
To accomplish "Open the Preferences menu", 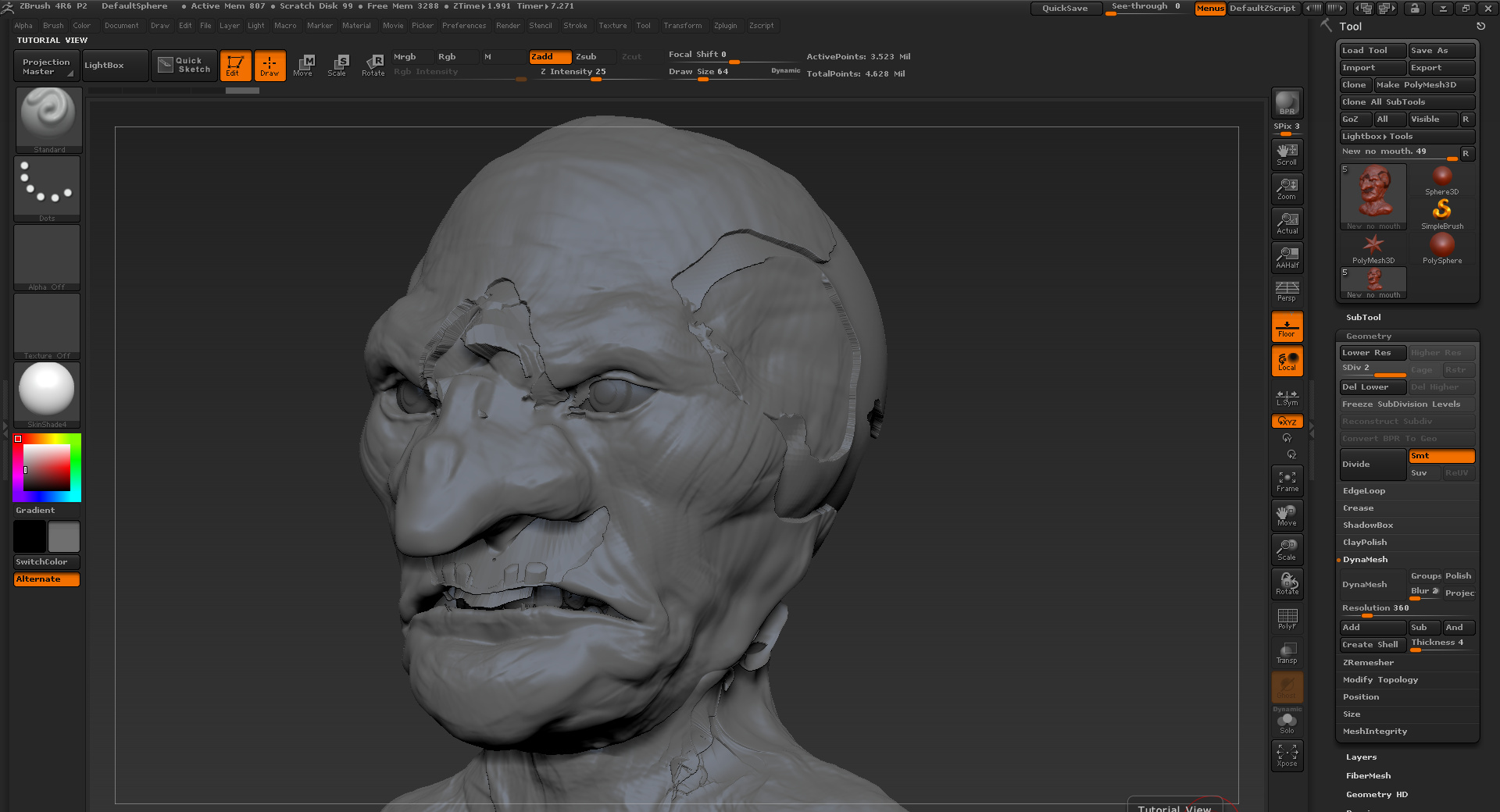I will click(x=464, y=26).
